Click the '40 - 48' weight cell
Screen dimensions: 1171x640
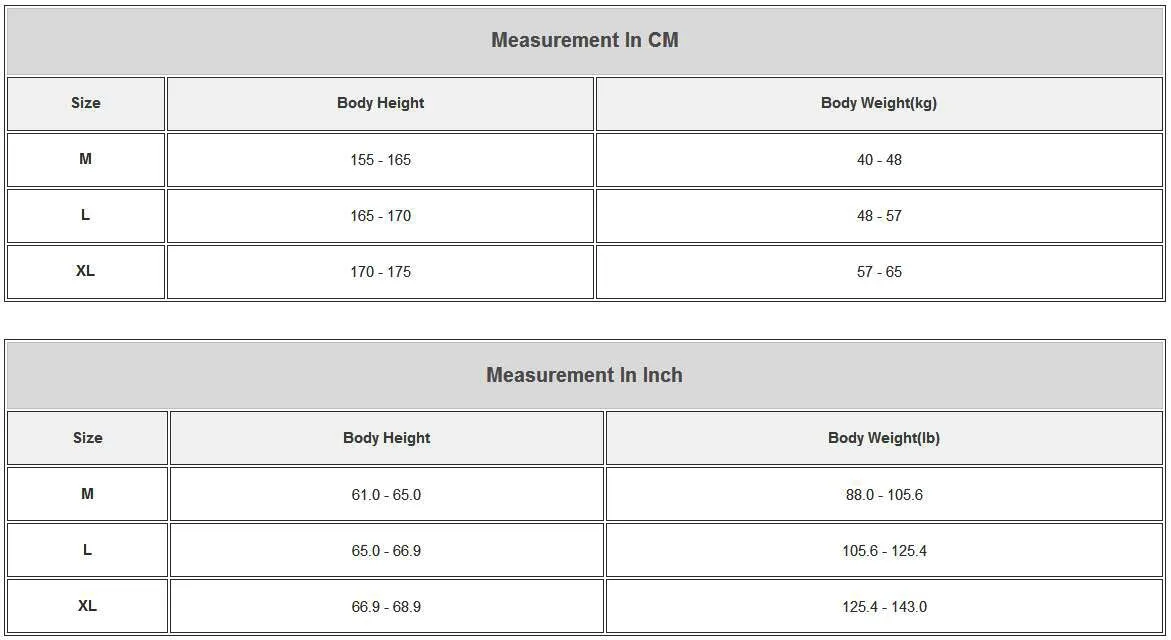click(x=879, y=160)
